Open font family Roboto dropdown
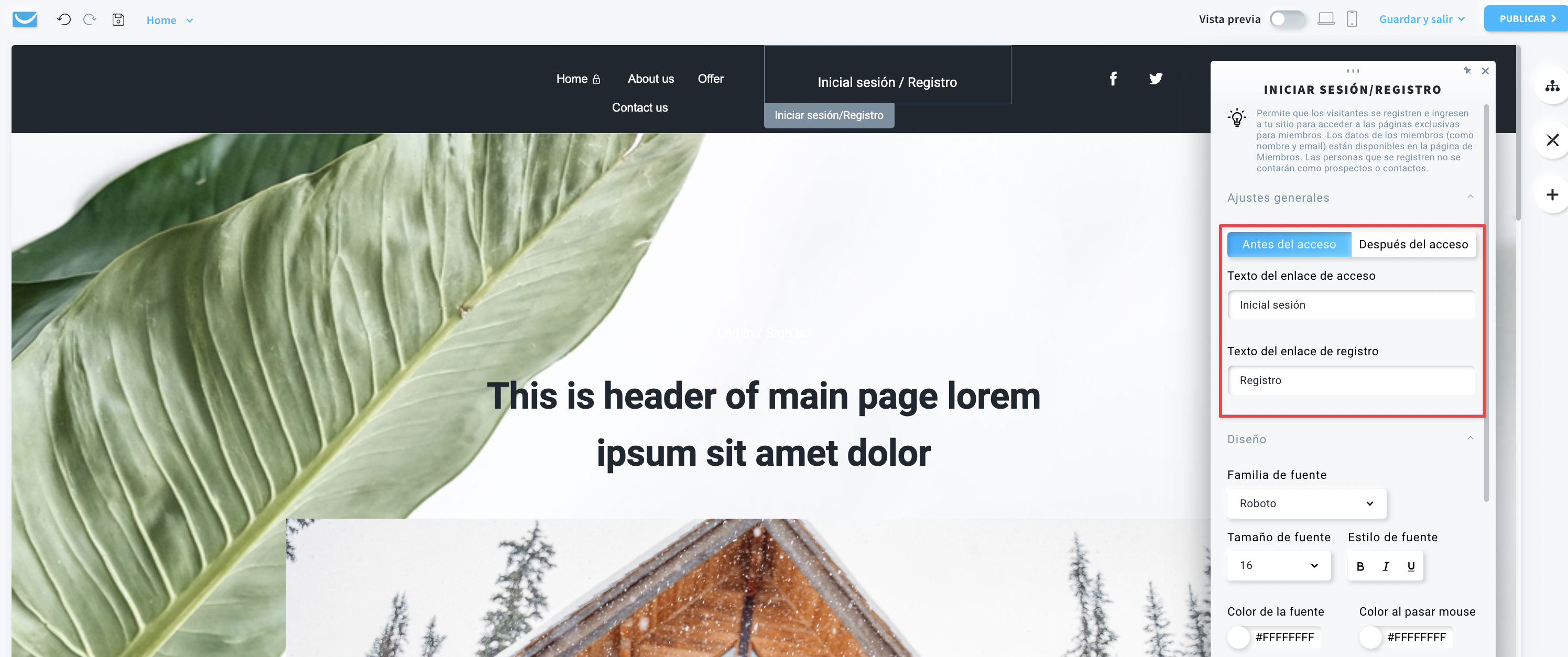 click(1306, 503)
